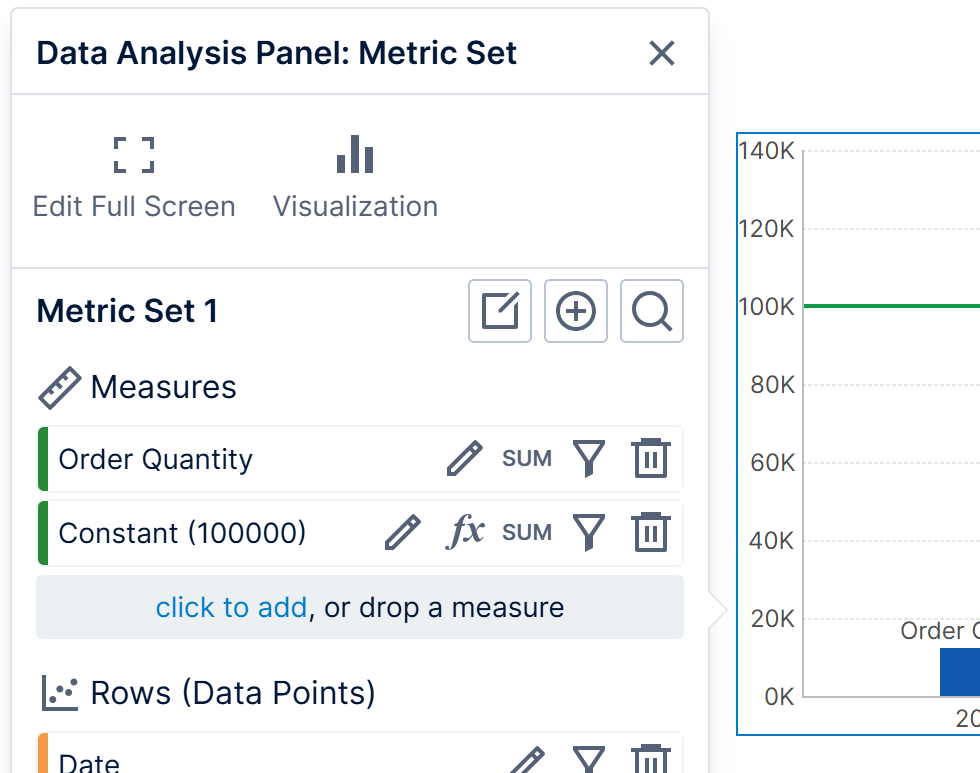Image resolution: width=980 pixels, height=773 pixels.
Task: Open filter for Constant (100000) measure
Action: point(589,533)
